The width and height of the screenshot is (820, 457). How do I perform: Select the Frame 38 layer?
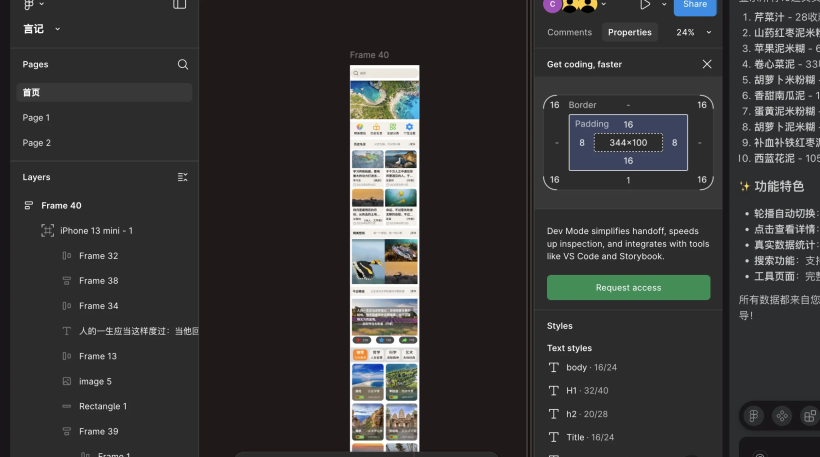[x=98, y=281]
